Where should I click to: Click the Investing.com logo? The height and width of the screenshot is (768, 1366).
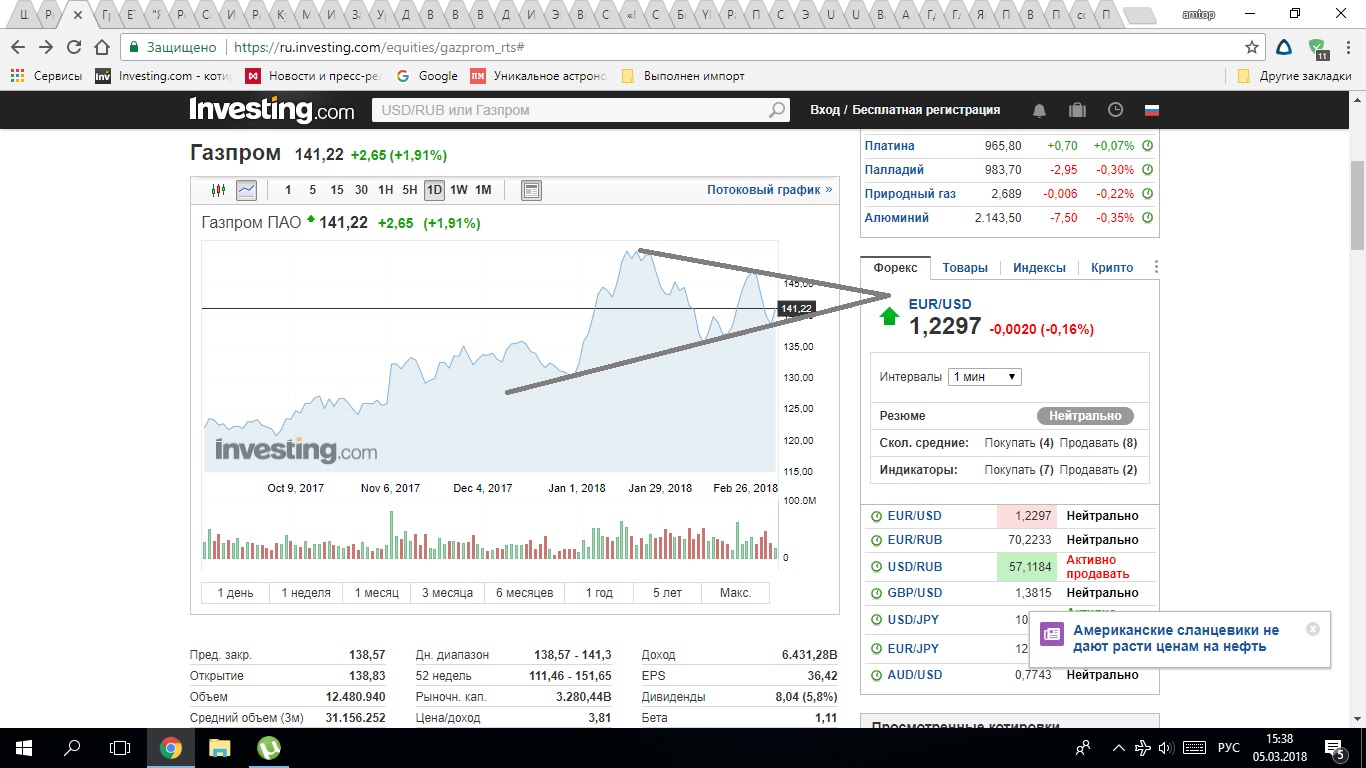pyautogui.click(x=272, y=110)
